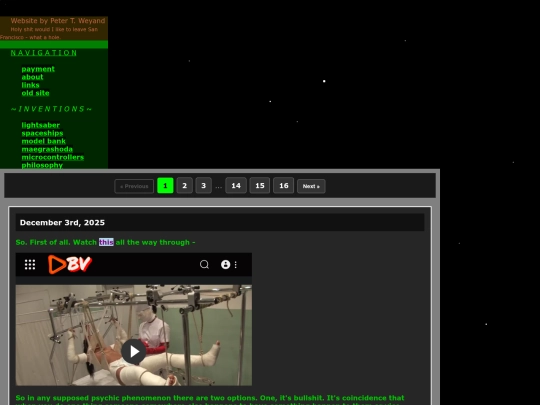Jump to pagination page 15
The width and height of the screenshot is (540, 405).
coord(260,186)
